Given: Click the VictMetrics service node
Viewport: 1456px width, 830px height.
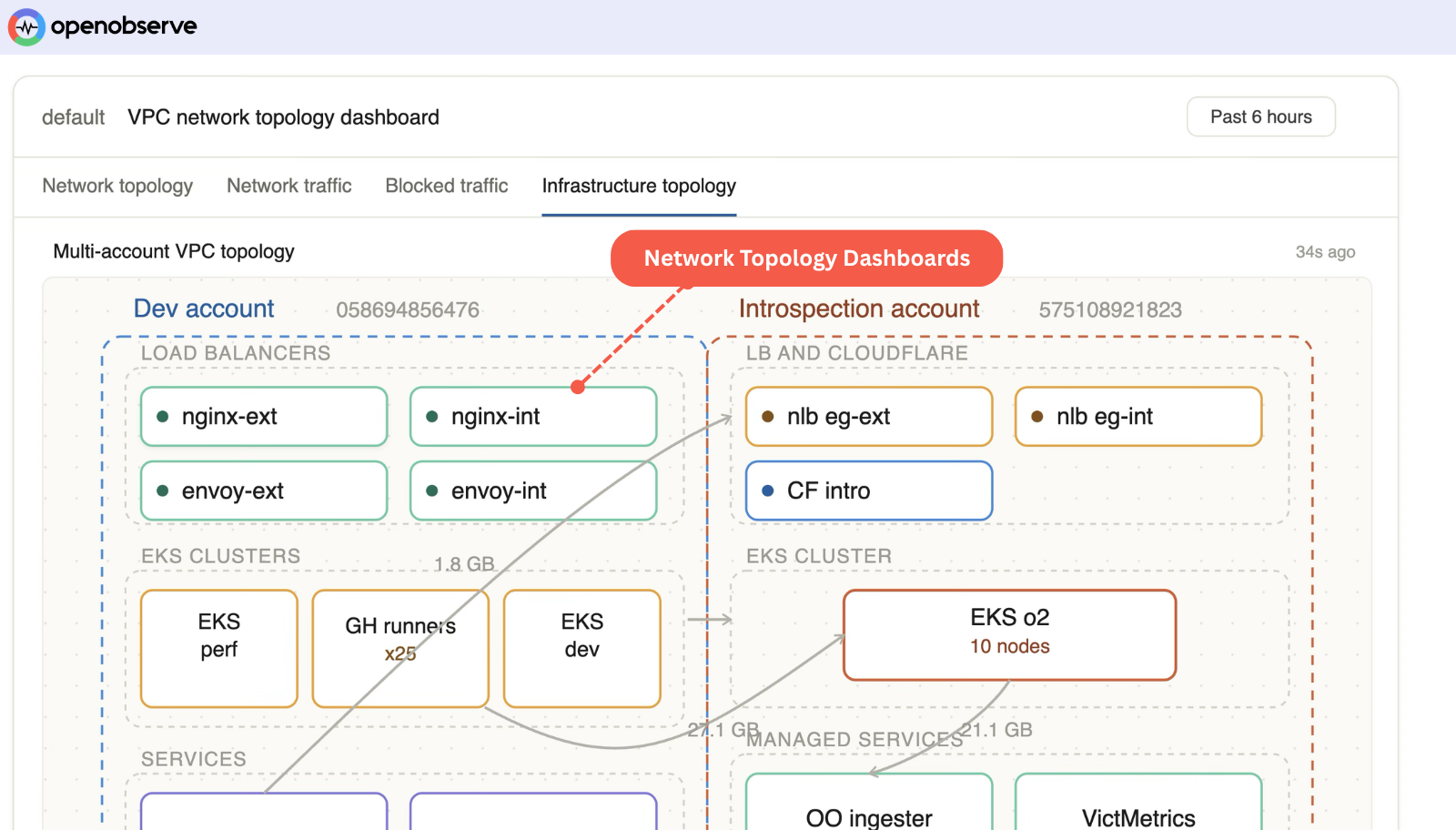Looking at the screenshot, I should 1138,803.
